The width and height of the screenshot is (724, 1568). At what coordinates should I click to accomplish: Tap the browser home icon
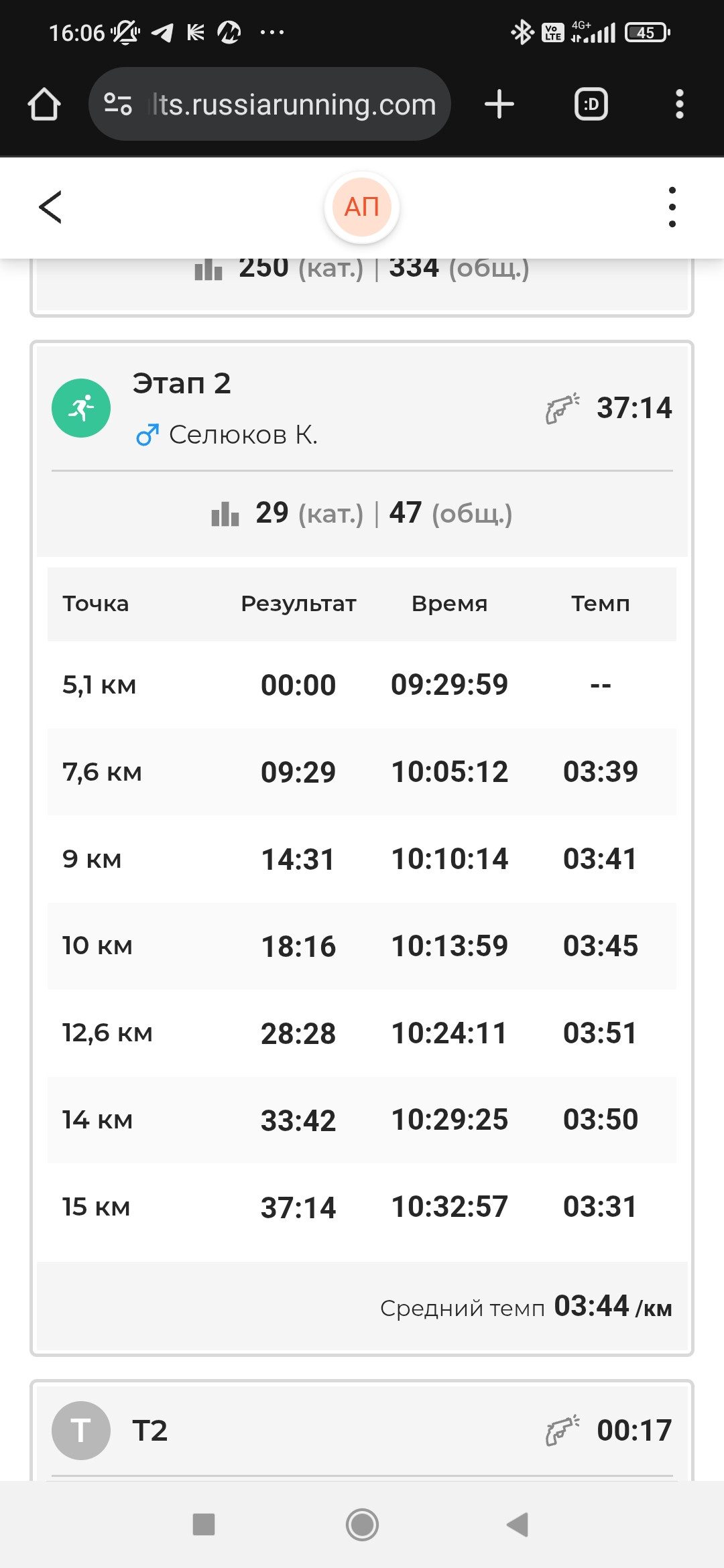[x=44, y=105]
